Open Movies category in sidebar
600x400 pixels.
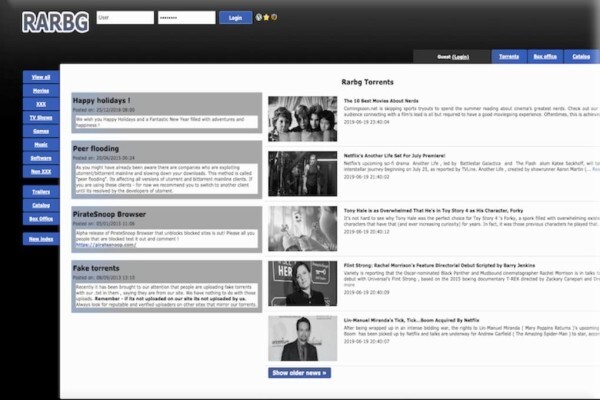[41, 90]
